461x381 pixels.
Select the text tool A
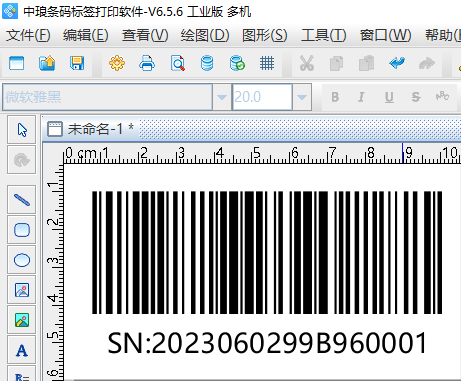(22, 350)
